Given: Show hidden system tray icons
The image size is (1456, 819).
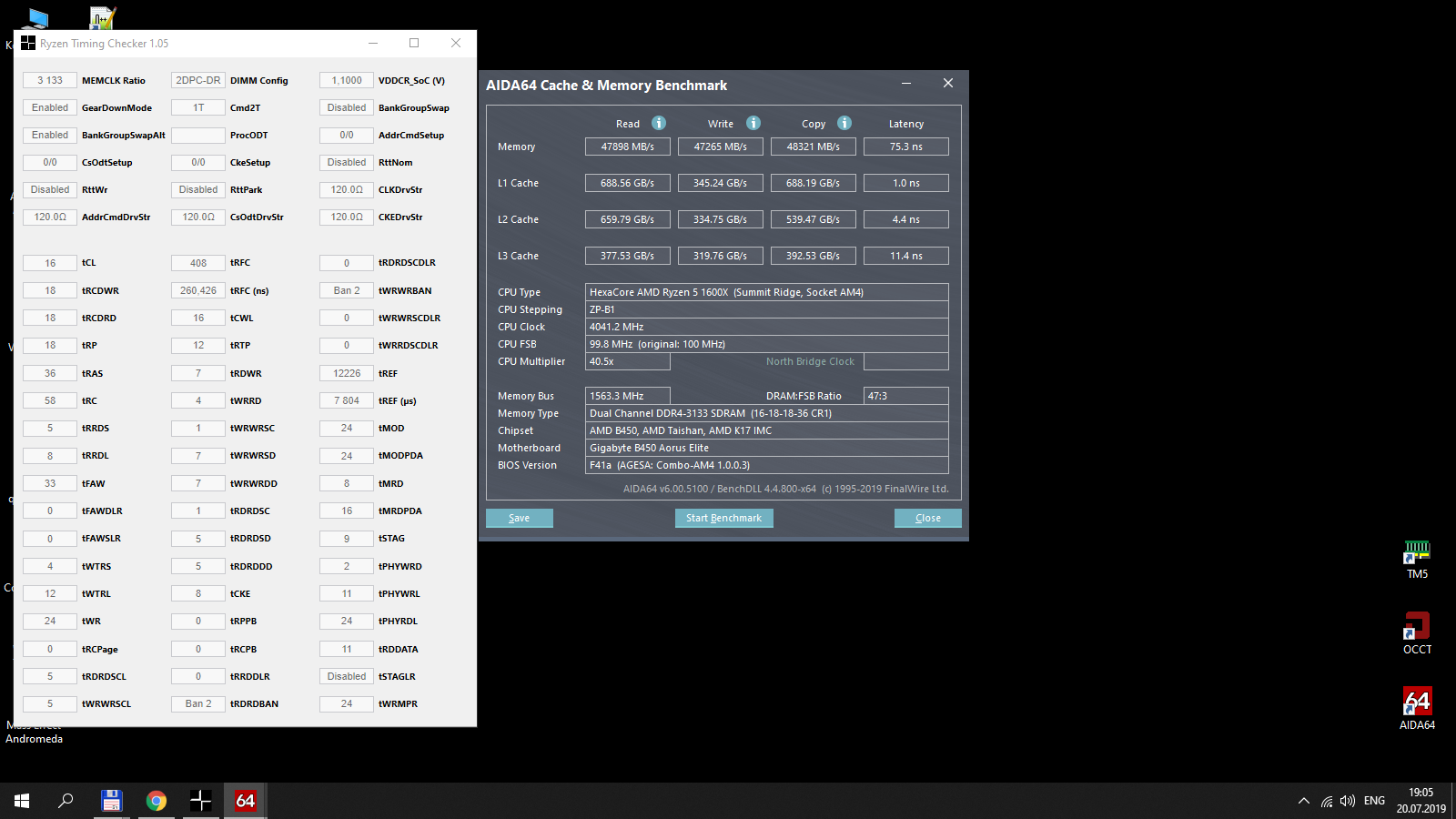Looking at the screenshot, I should pyautogui.click(x=1304, y=802).
